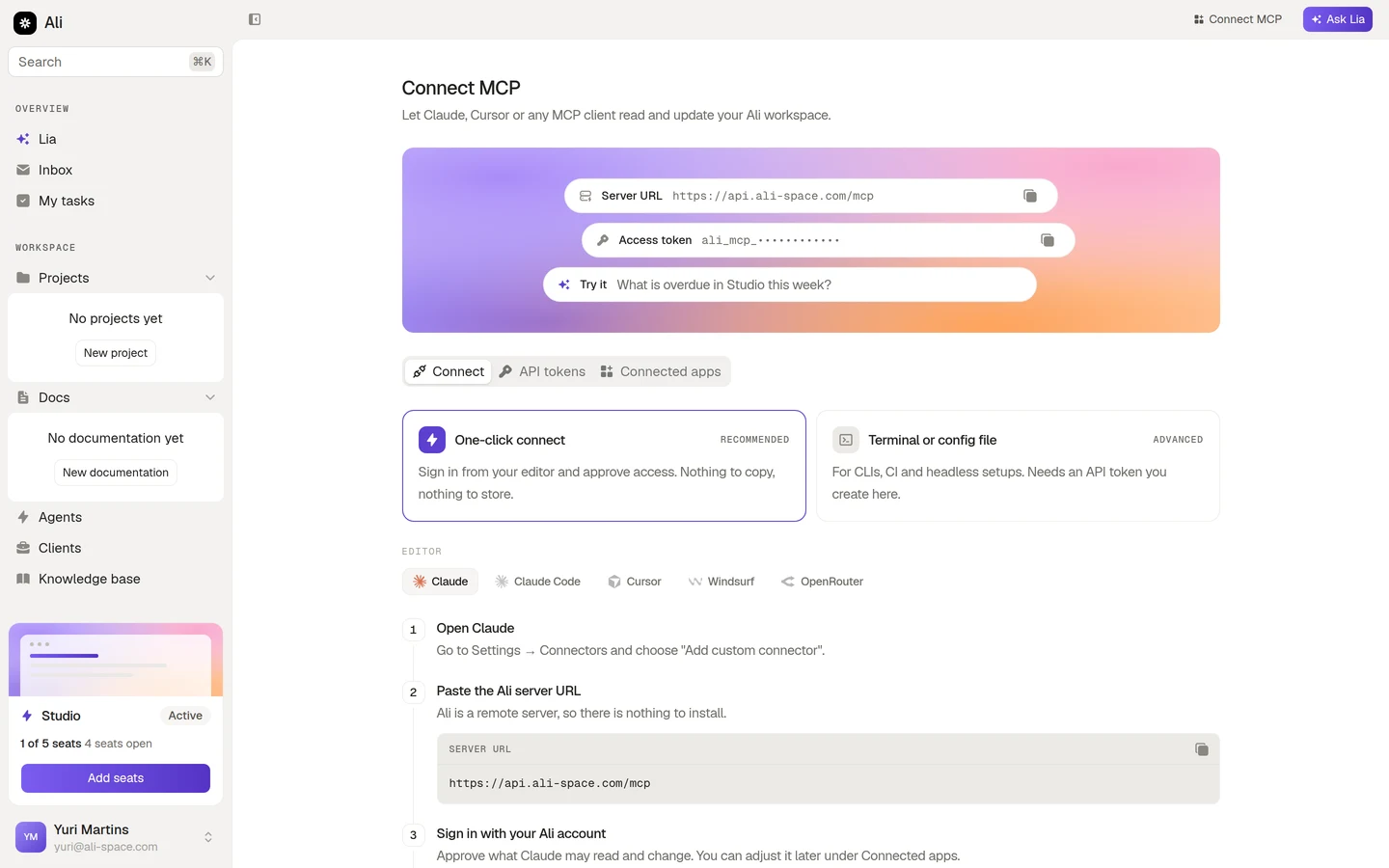Click the https://api.ali-space.com/mcp code text

[x=550, y=783]
